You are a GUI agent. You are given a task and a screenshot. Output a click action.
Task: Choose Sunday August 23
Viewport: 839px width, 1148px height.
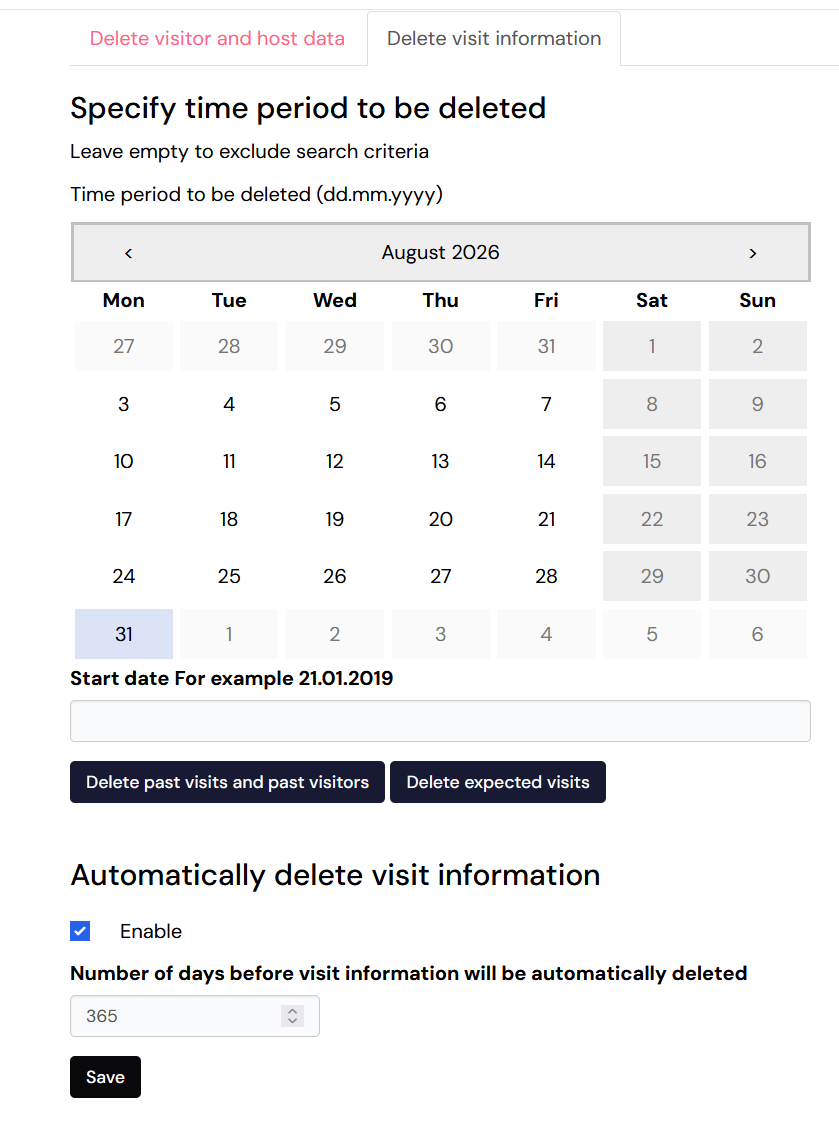pyautogui.click(x=758, y=519)
